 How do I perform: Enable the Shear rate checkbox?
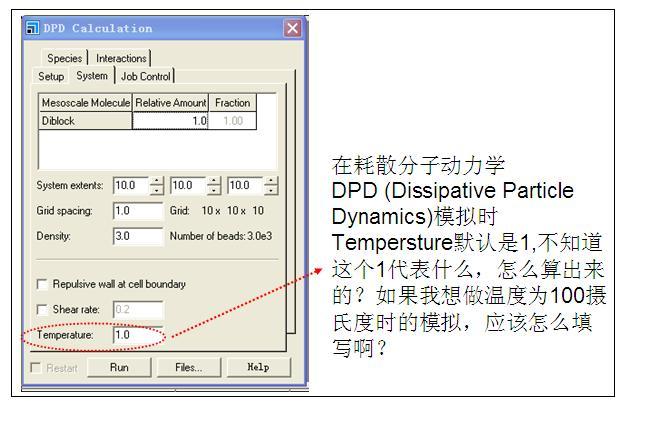tap(42, 310)
